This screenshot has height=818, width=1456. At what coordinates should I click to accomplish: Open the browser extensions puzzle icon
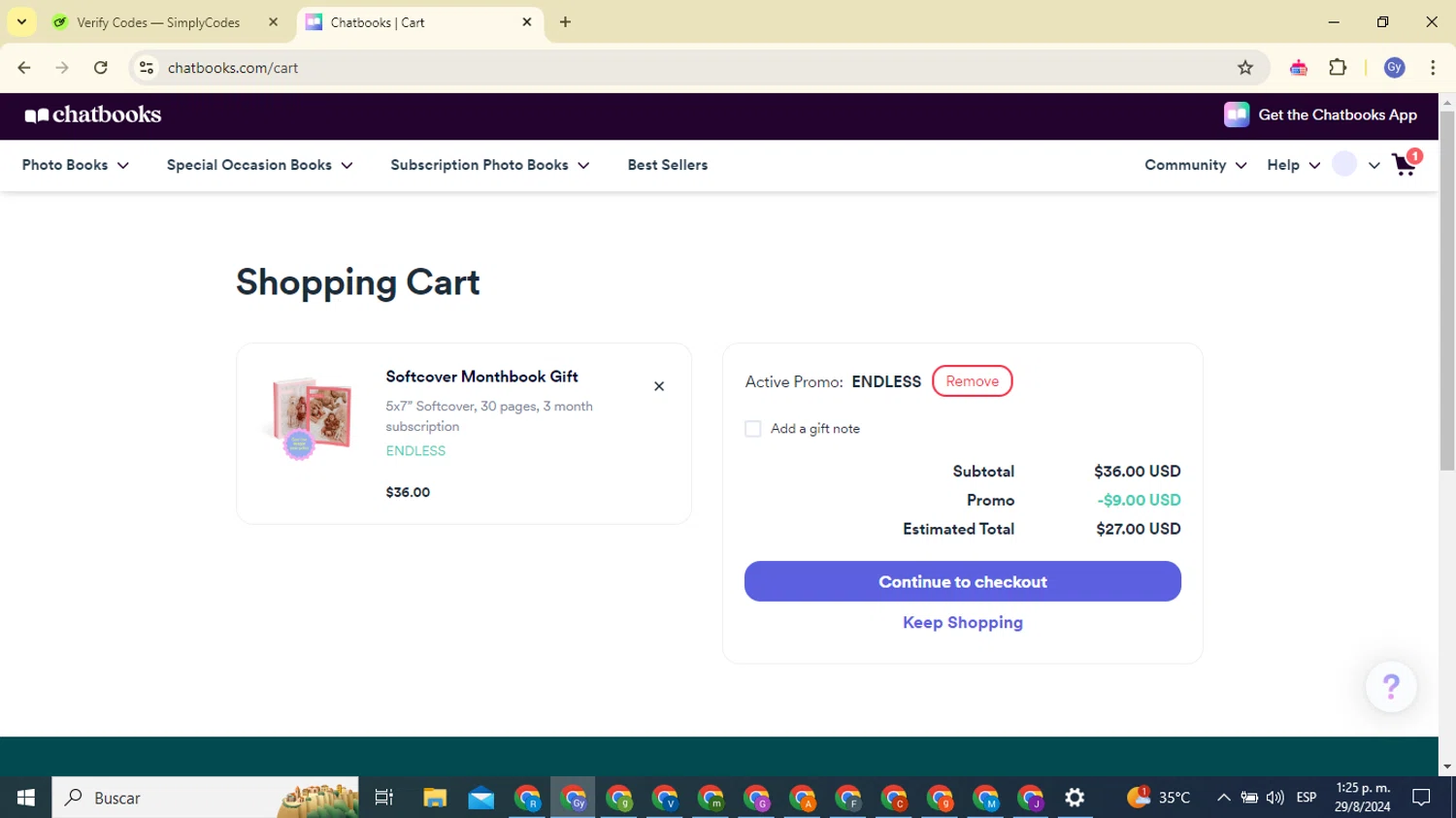1338,67
